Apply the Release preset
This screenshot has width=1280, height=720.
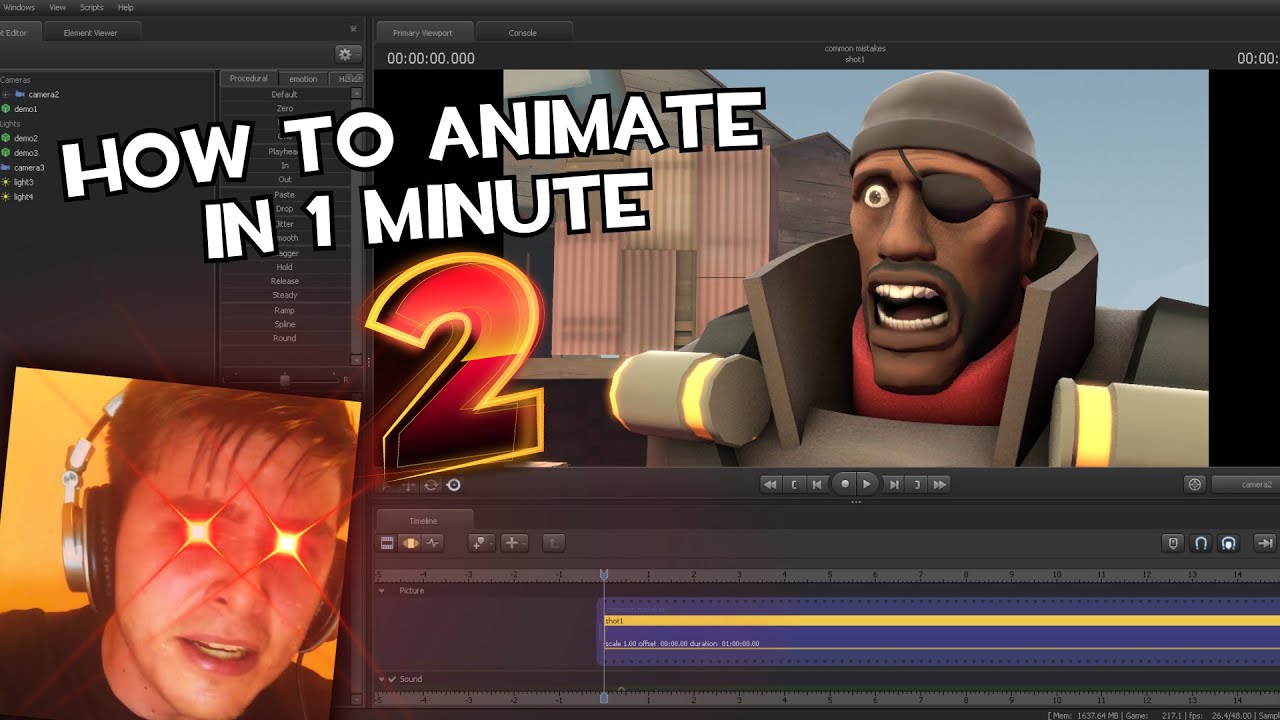(284, 281)
